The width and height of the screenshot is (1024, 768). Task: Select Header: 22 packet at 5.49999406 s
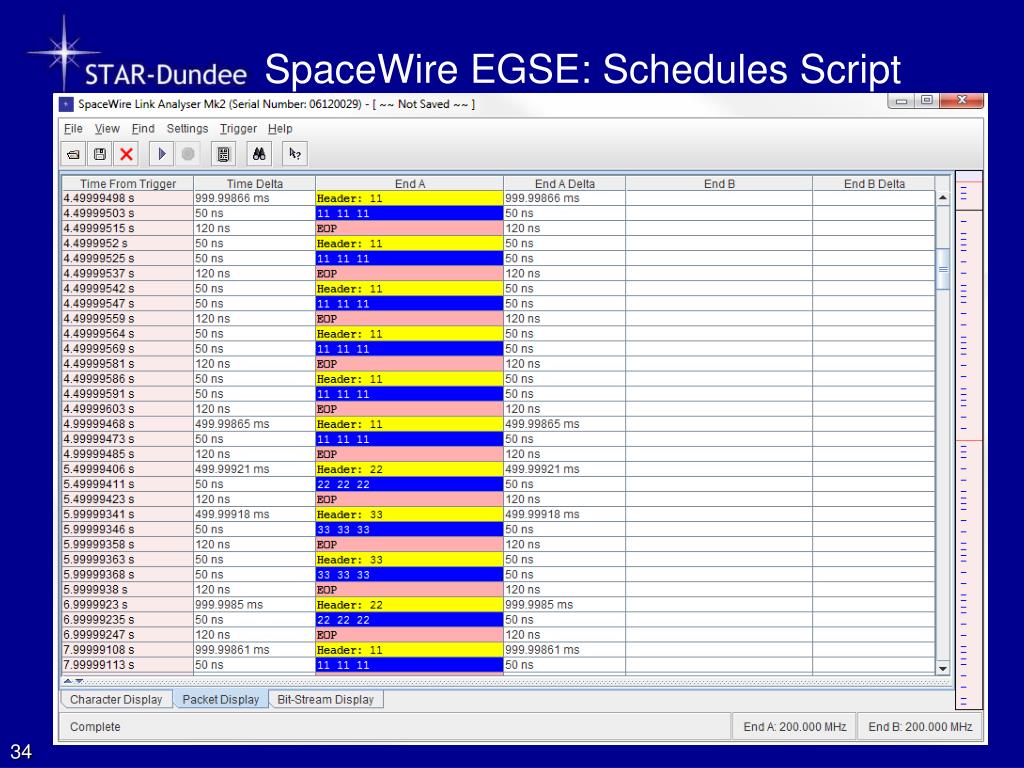tap(409, 469)
